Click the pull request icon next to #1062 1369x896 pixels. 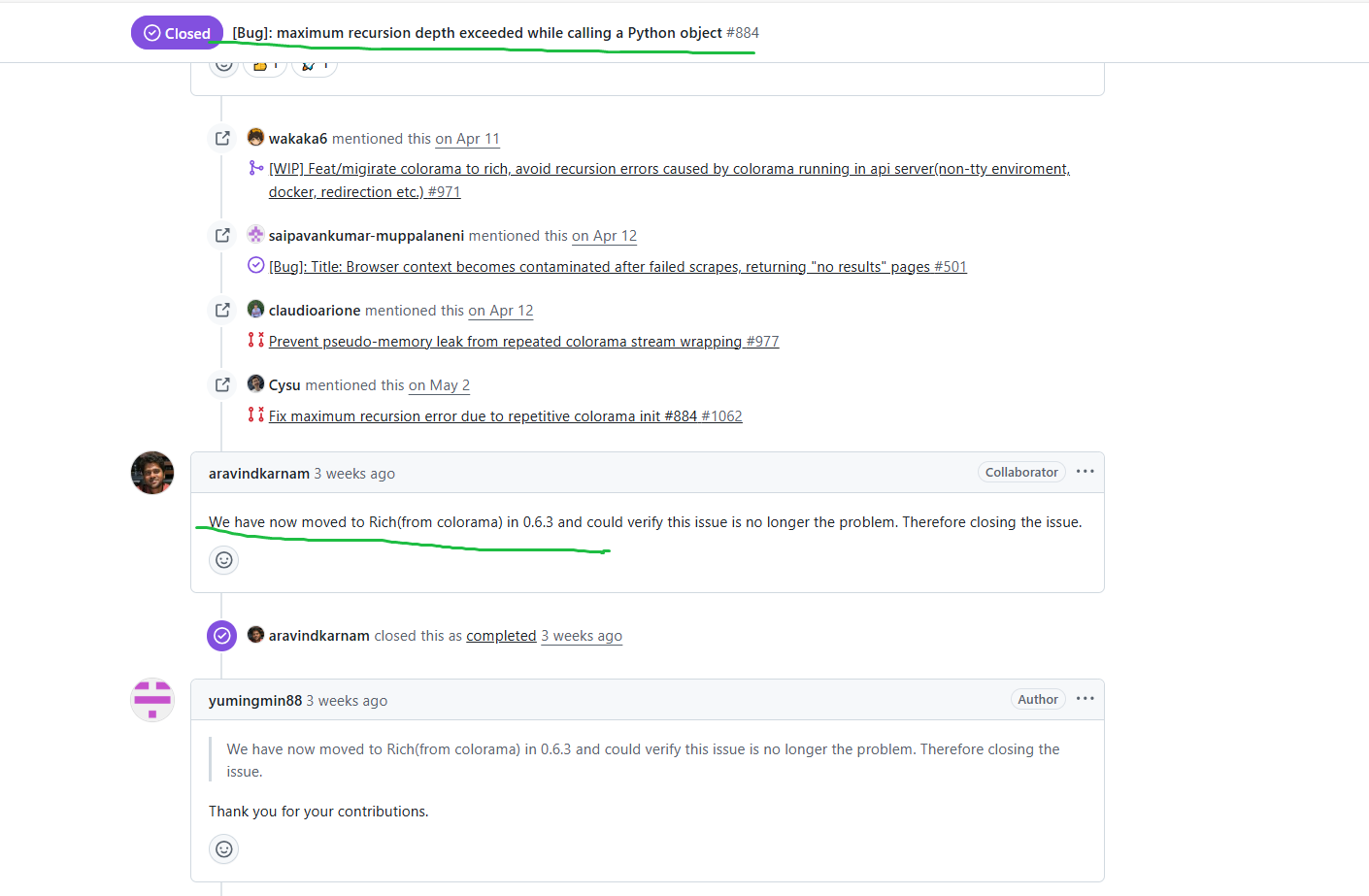click(255, 415)
